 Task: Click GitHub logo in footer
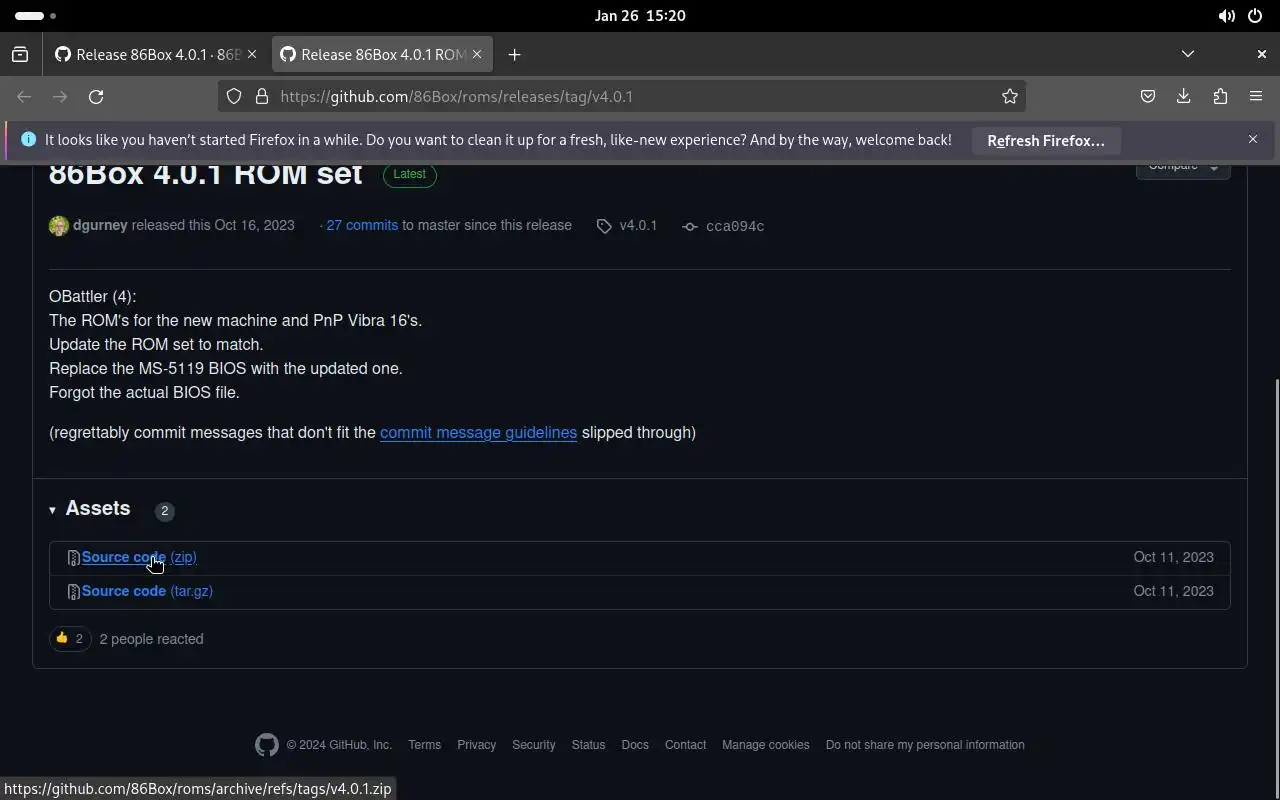266,745
